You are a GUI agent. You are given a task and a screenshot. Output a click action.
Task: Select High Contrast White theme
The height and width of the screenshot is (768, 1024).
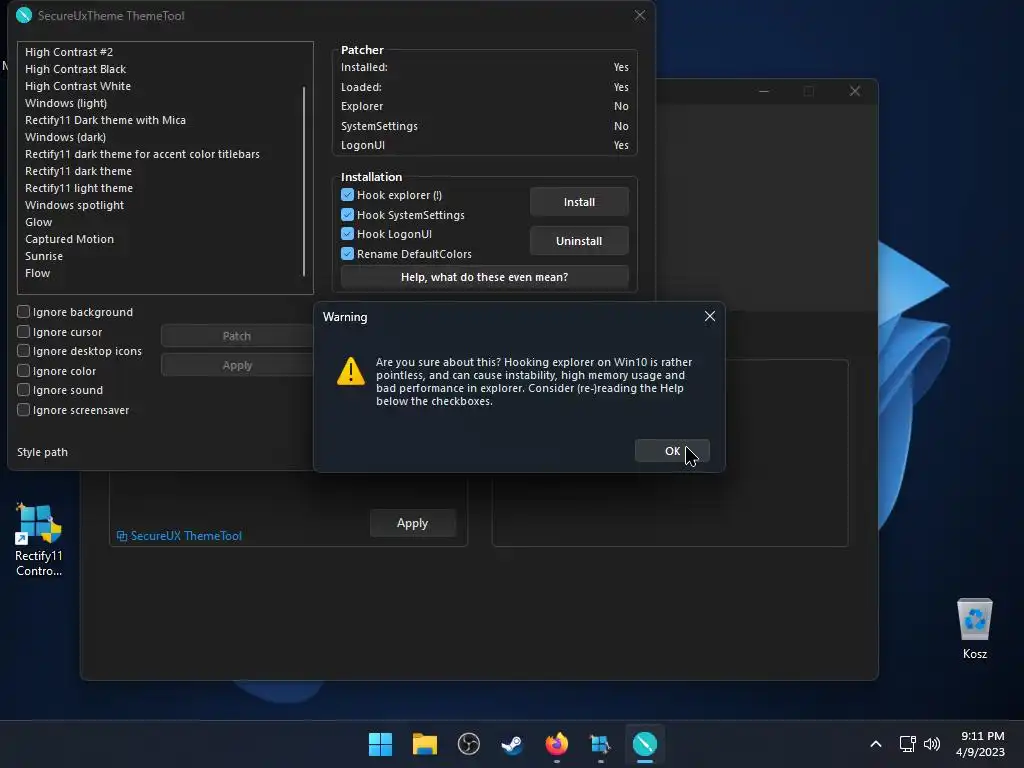tap(78, 86)
